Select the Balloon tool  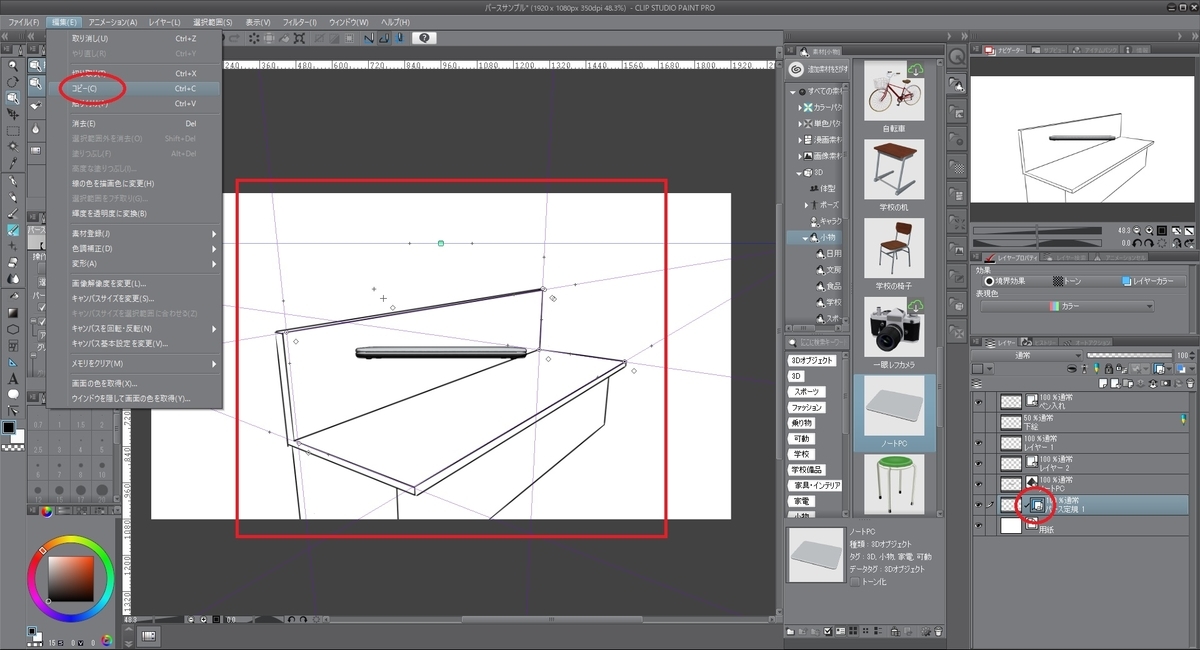pyautogui.click(x=13, y=394)
